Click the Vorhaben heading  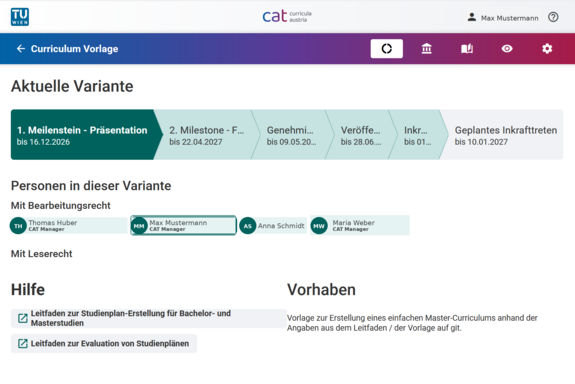pos(321,290)
